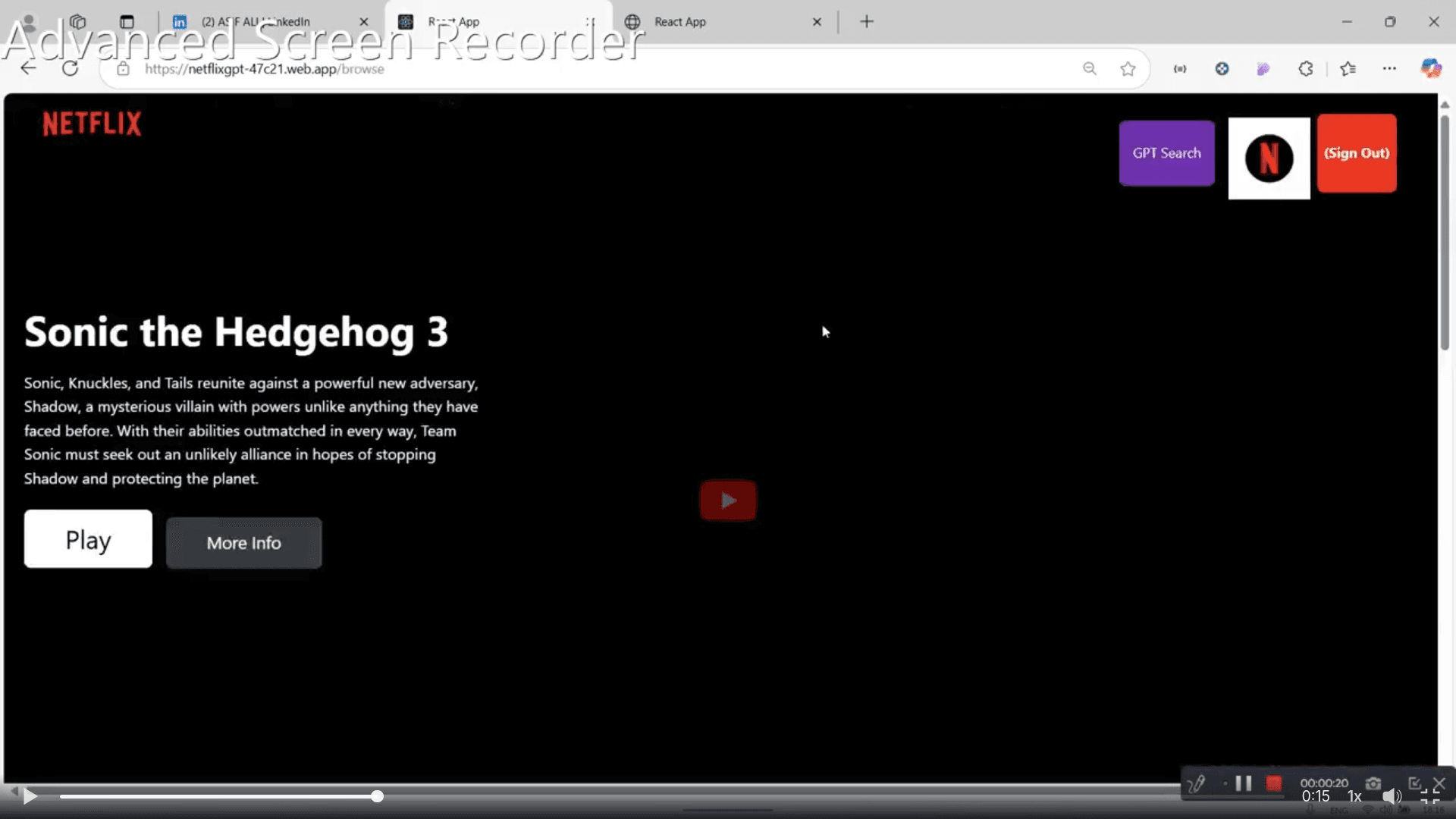Viewport: 1456px width, 819px height.
Task: Stop the screen recording red button
Action: tap(1274, 783)
